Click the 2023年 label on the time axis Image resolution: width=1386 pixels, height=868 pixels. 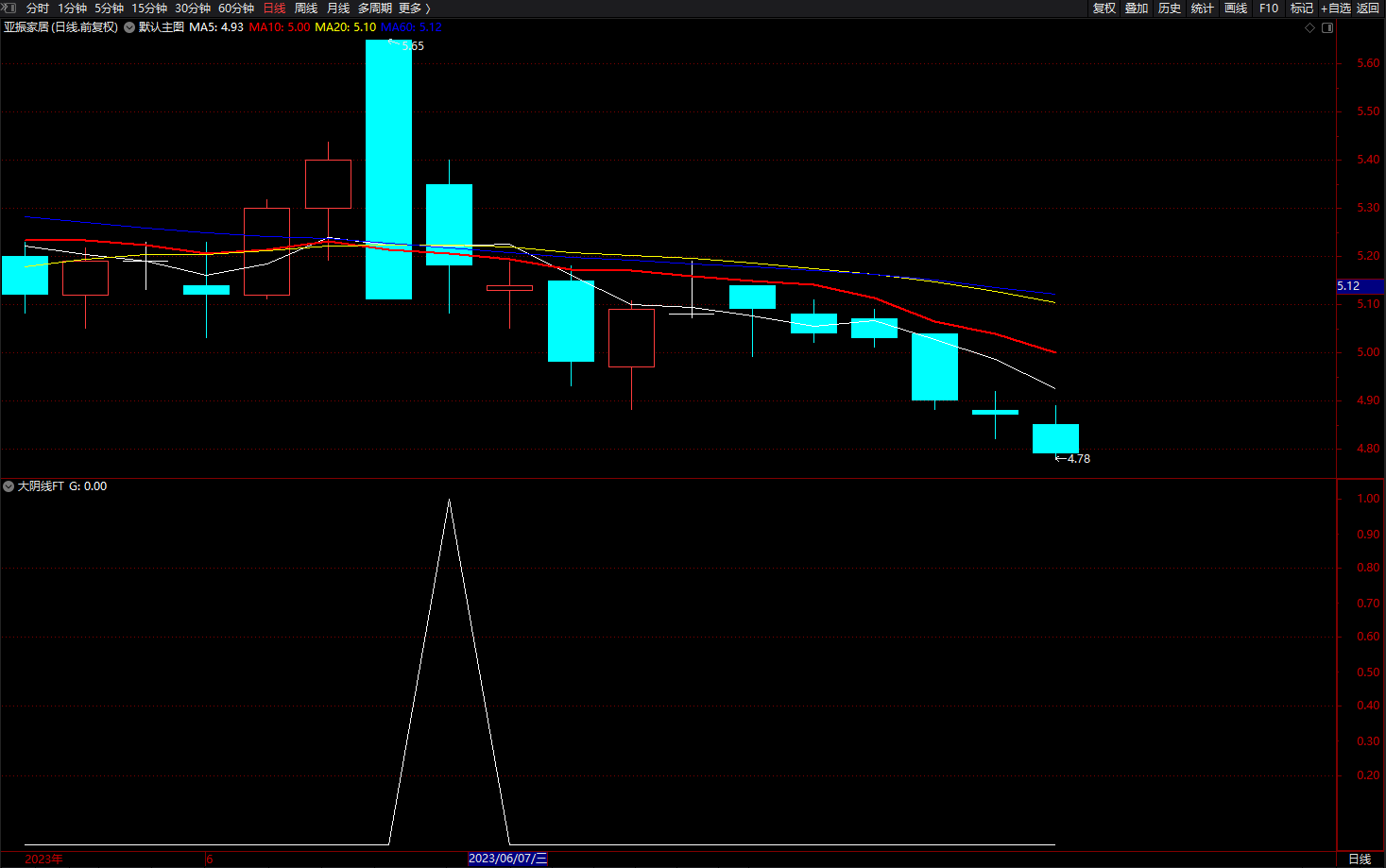[x=43, y=859]
